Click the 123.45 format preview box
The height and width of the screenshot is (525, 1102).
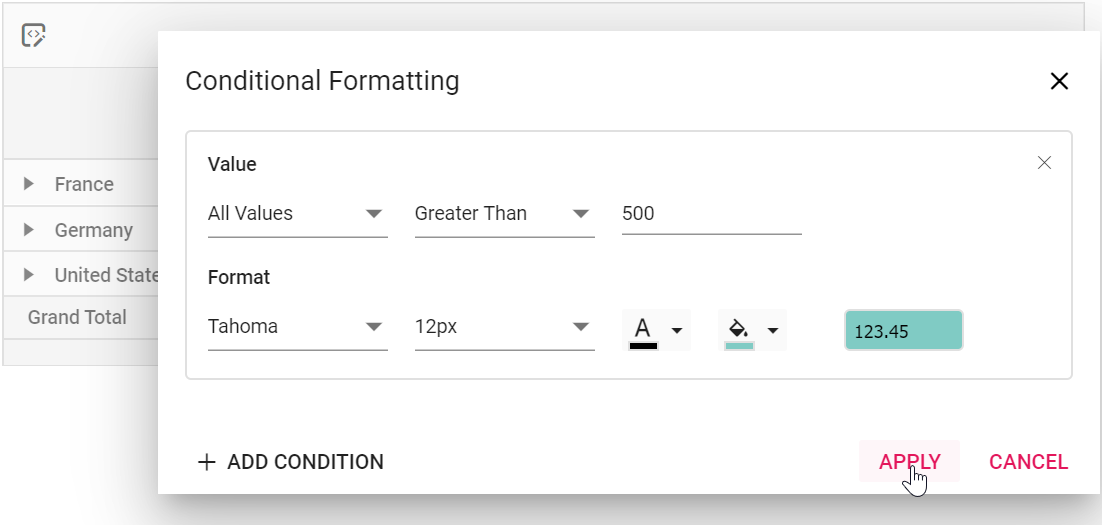coord(903,330)
